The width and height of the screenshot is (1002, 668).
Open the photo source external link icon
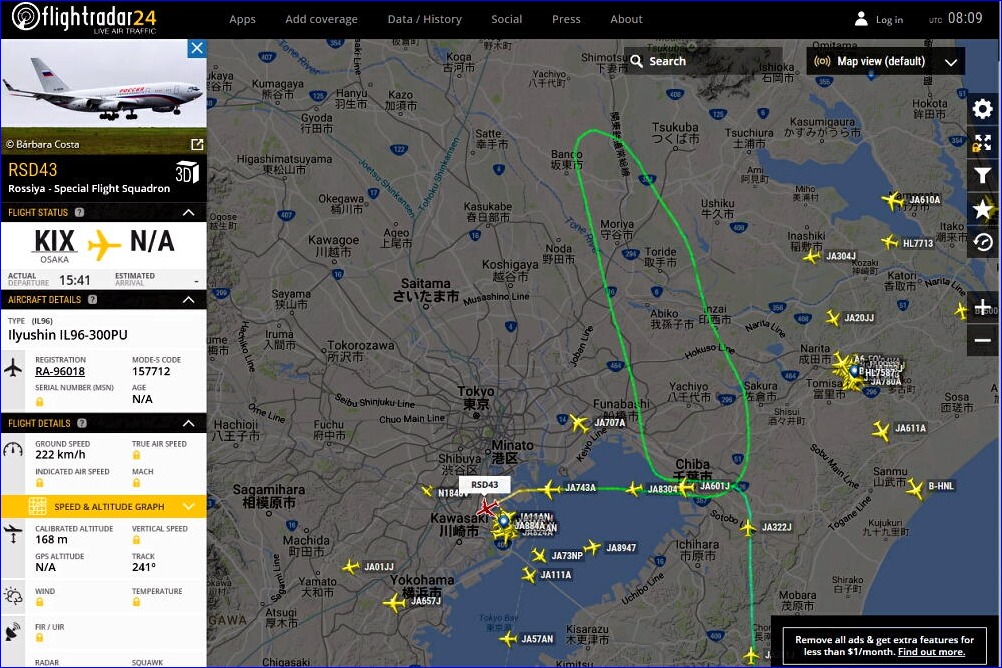(x=197, y=144)
